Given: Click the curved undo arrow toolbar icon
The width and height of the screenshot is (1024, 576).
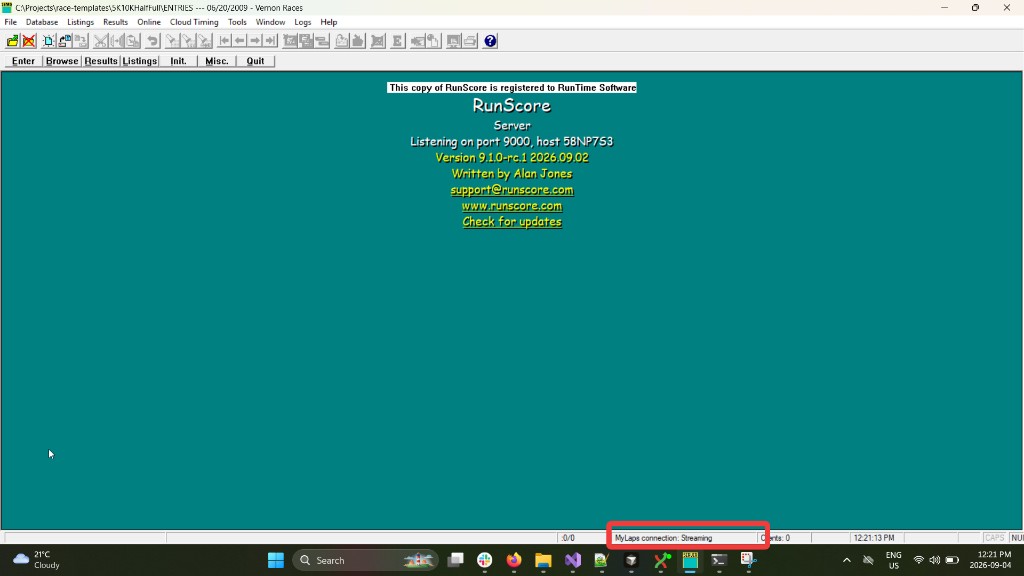Looking at the screenshot, I should tap(153, 41).
